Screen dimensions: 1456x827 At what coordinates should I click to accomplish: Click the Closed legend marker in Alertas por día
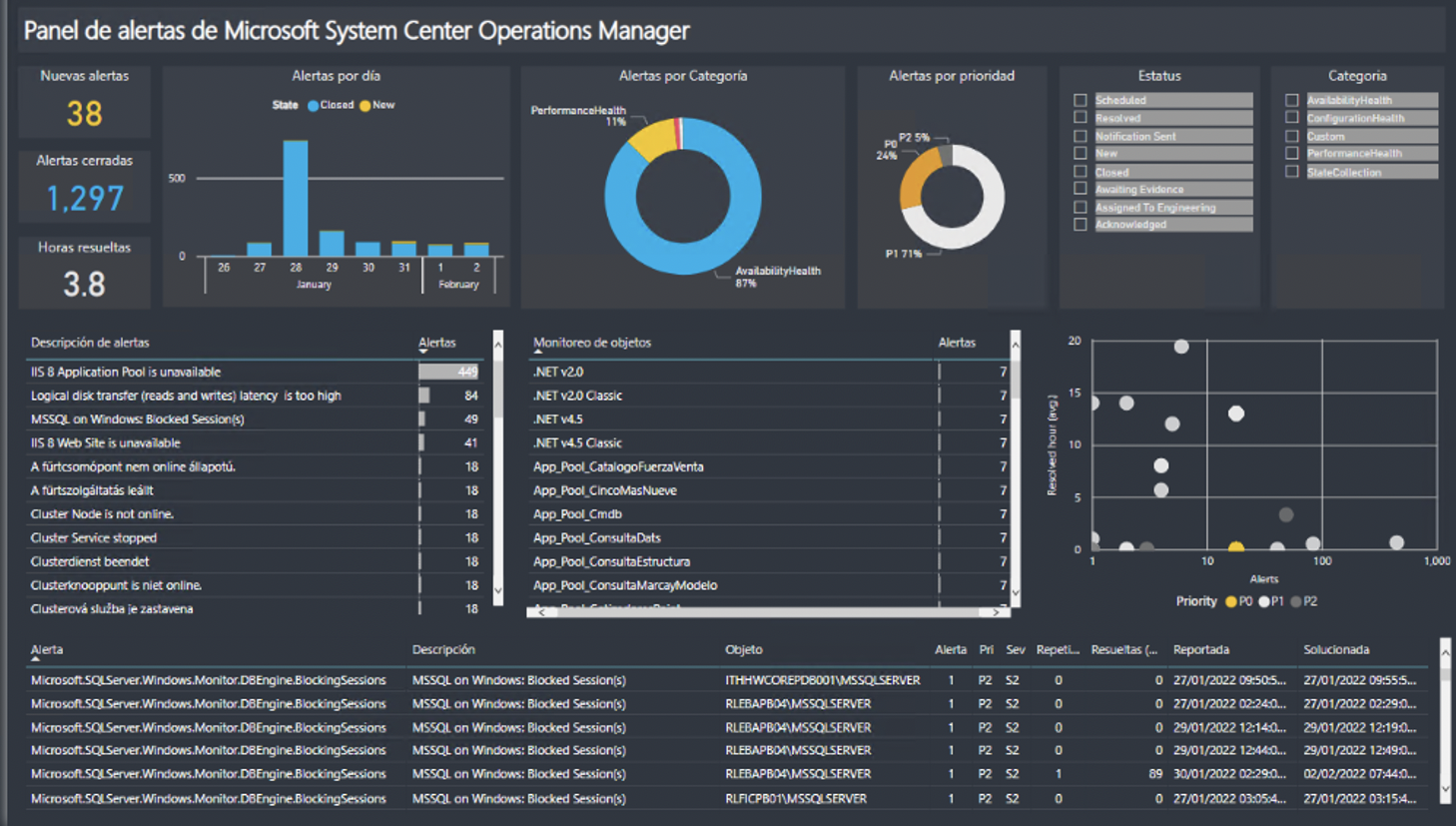coord(313,105)
